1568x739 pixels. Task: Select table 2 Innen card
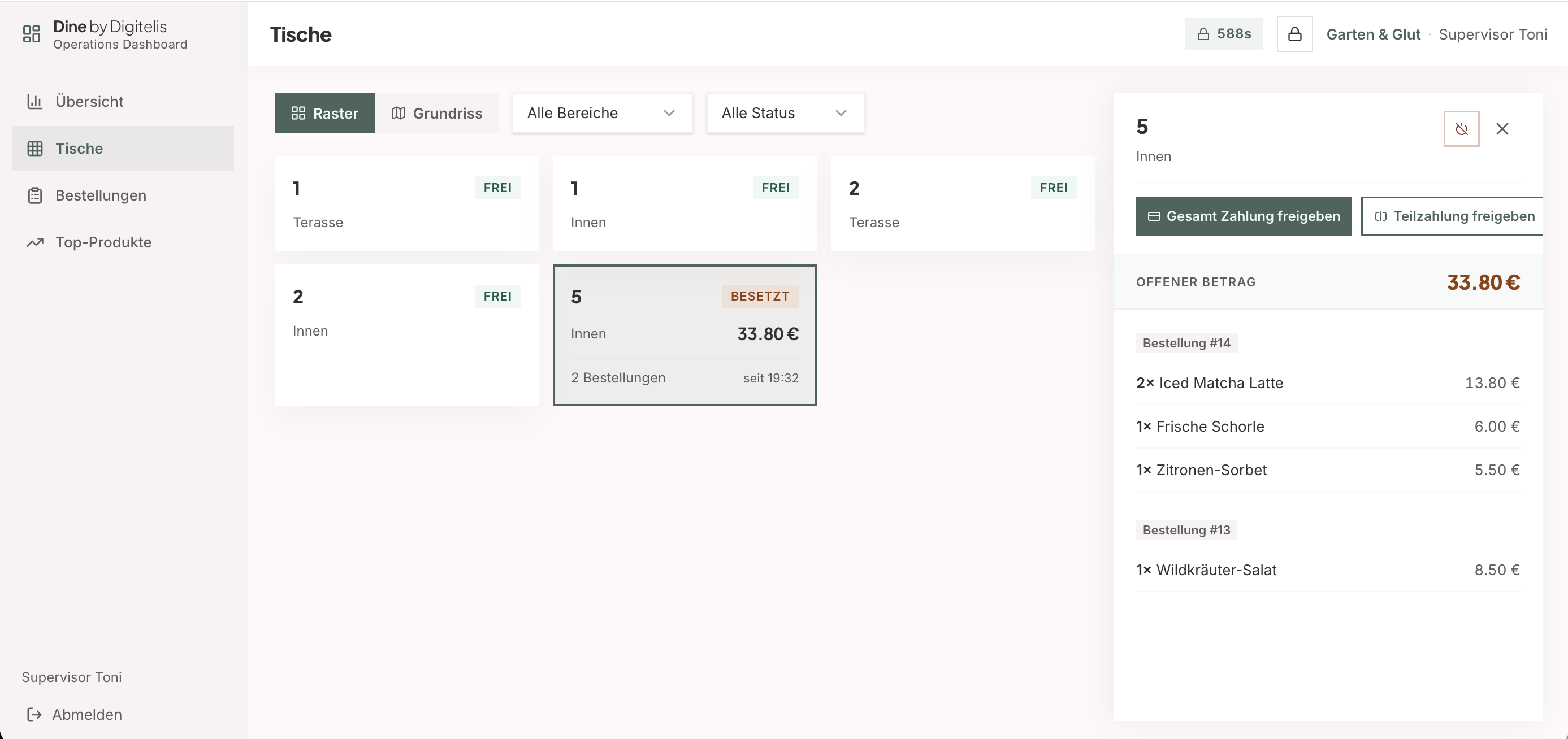coord(406,335)
